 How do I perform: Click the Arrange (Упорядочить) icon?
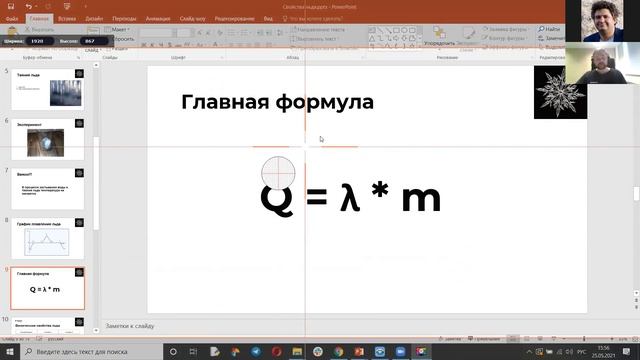439,33
